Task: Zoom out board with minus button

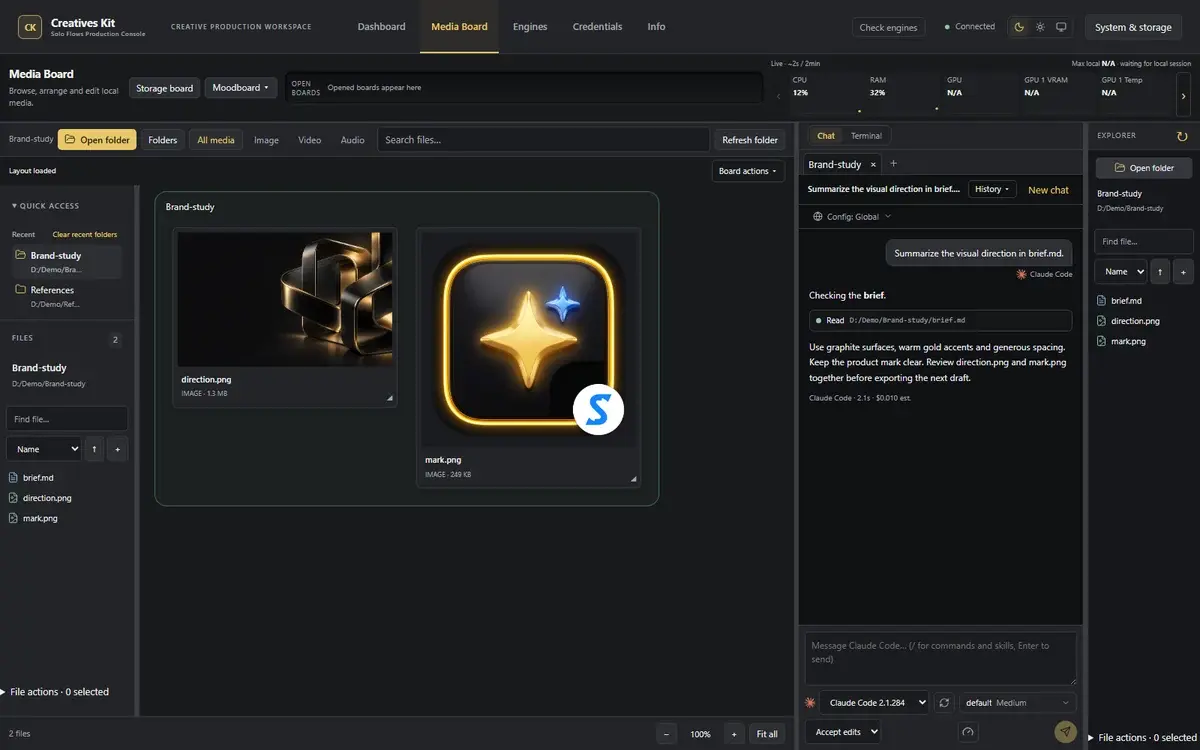Action: pyautogui.click(x=667, y=734)
